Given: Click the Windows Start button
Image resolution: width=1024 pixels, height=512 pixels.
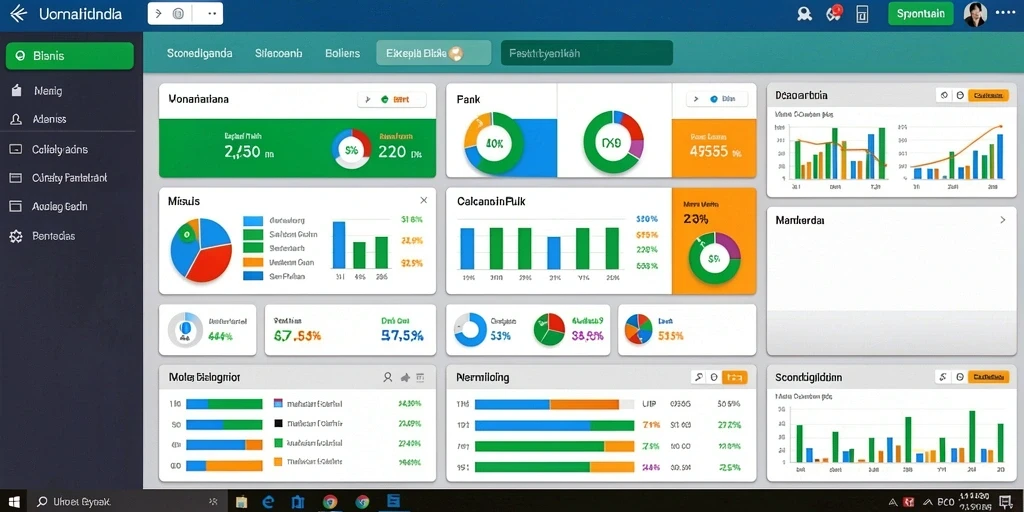Looking at the screenshot, I should click(x=14, y=502).
